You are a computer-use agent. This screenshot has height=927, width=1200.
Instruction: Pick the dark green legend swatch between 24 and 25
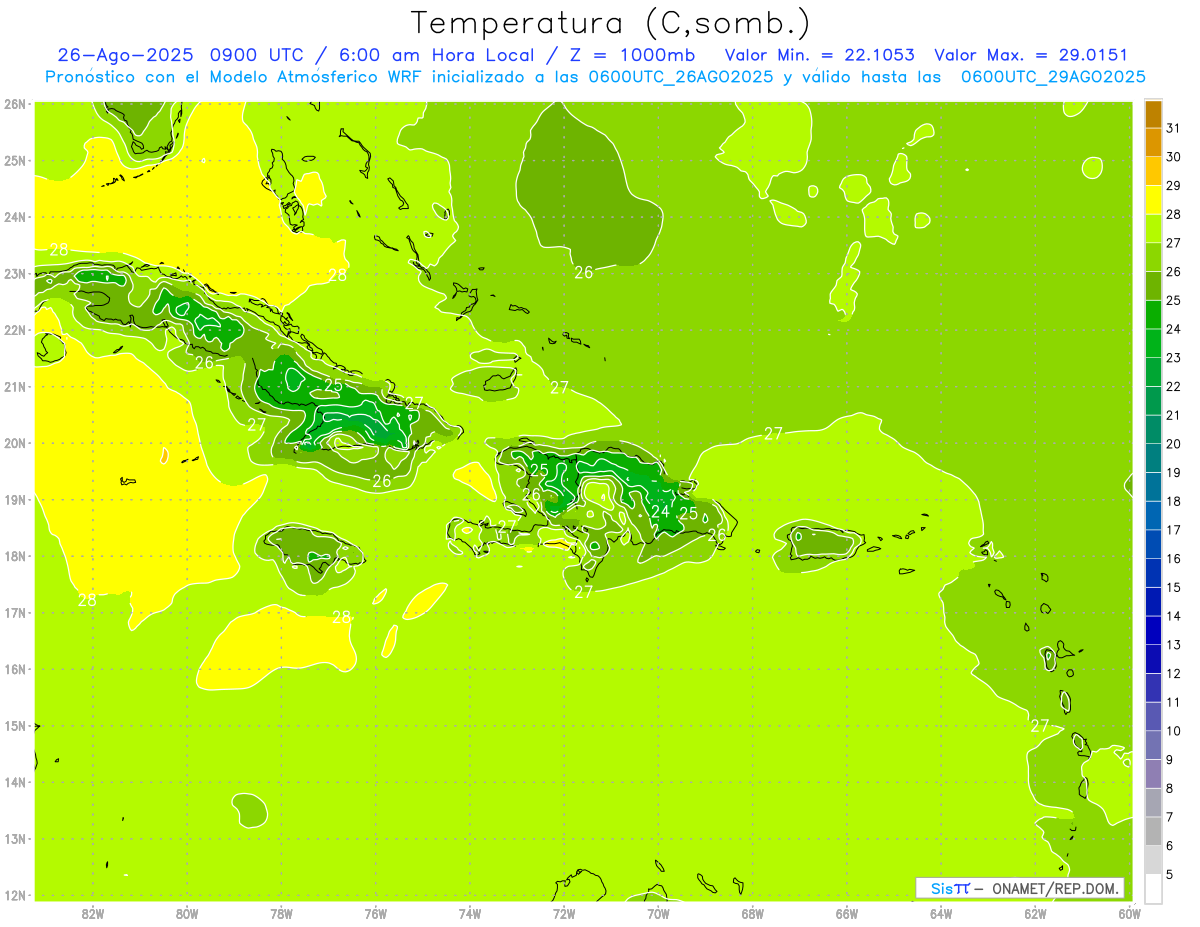[1153, 315]
